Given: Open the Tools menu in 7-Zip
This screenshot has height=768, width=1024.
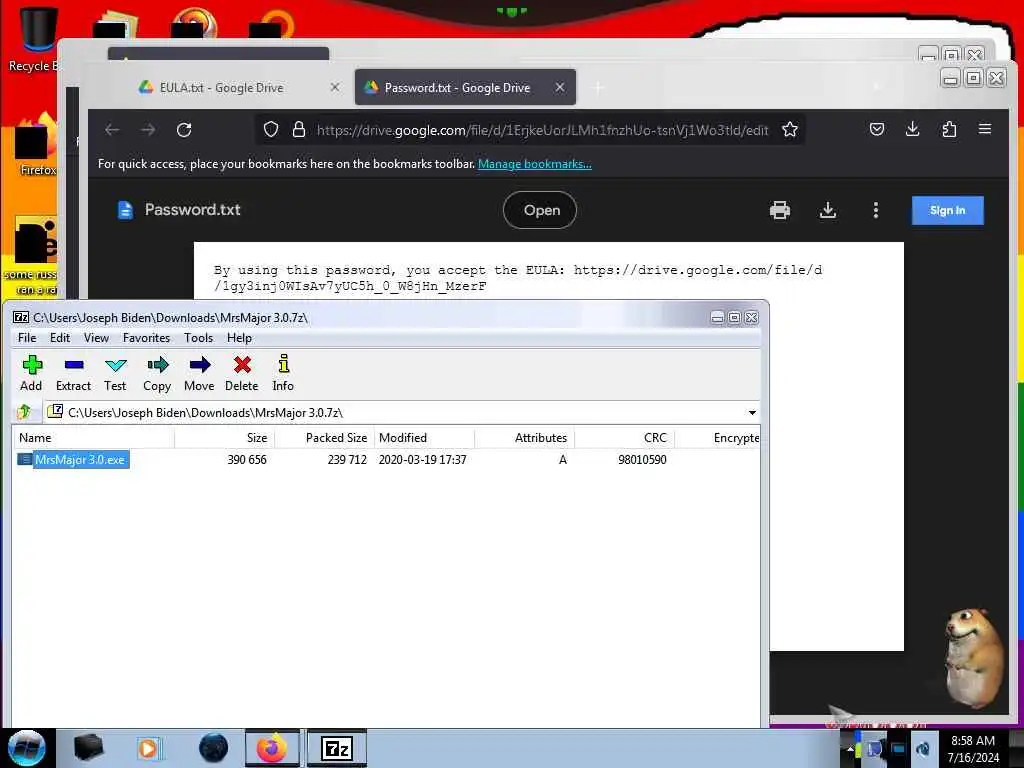Looking at the screenshot, I should coord(199,338).
